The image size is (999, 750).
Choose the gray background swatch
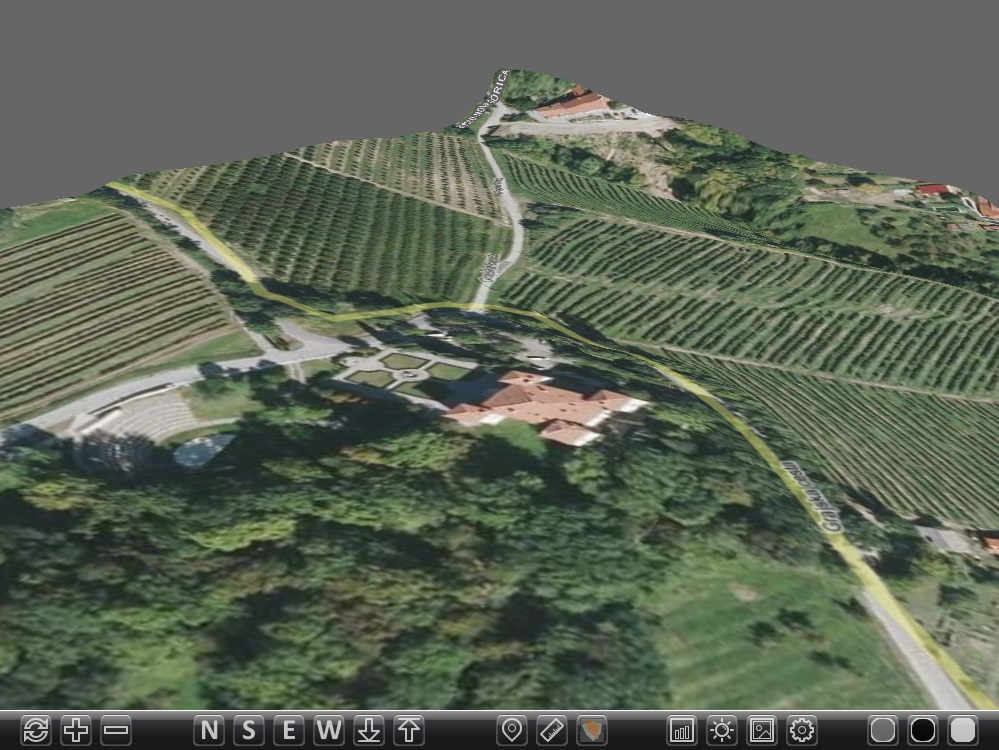pyautogui.click(x=882, y=730)
